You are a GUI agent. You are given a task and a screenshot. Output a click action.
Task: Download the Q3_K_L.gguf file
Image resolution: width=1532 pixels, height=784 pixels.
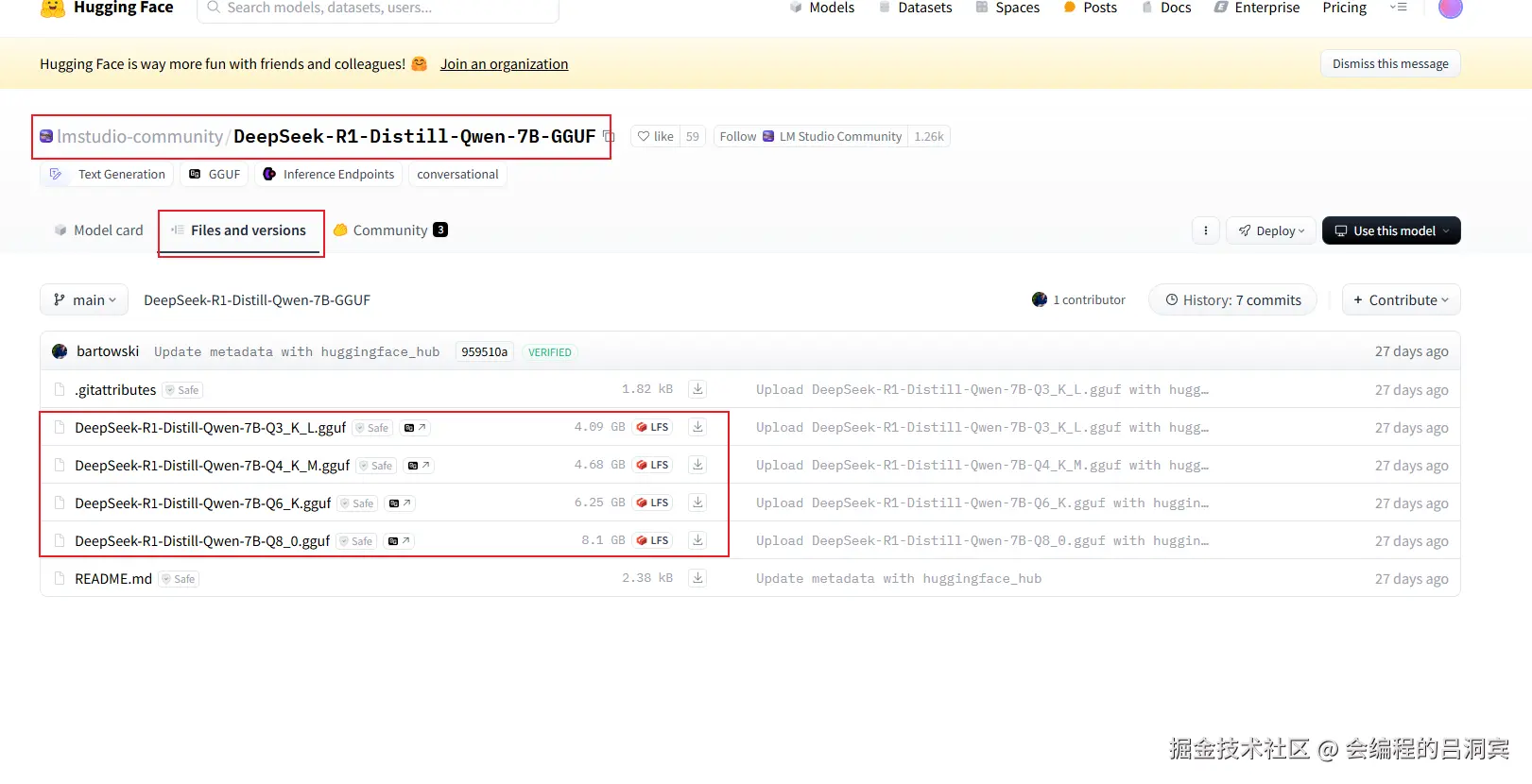(697, 427)
